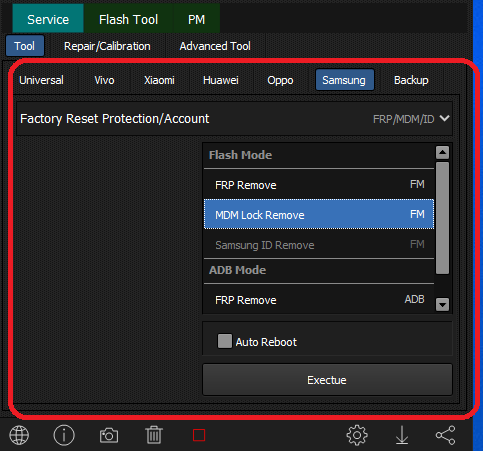Click the download arrow icon
The width and height of the screenshot is (483, 453).
pos(402,435)
